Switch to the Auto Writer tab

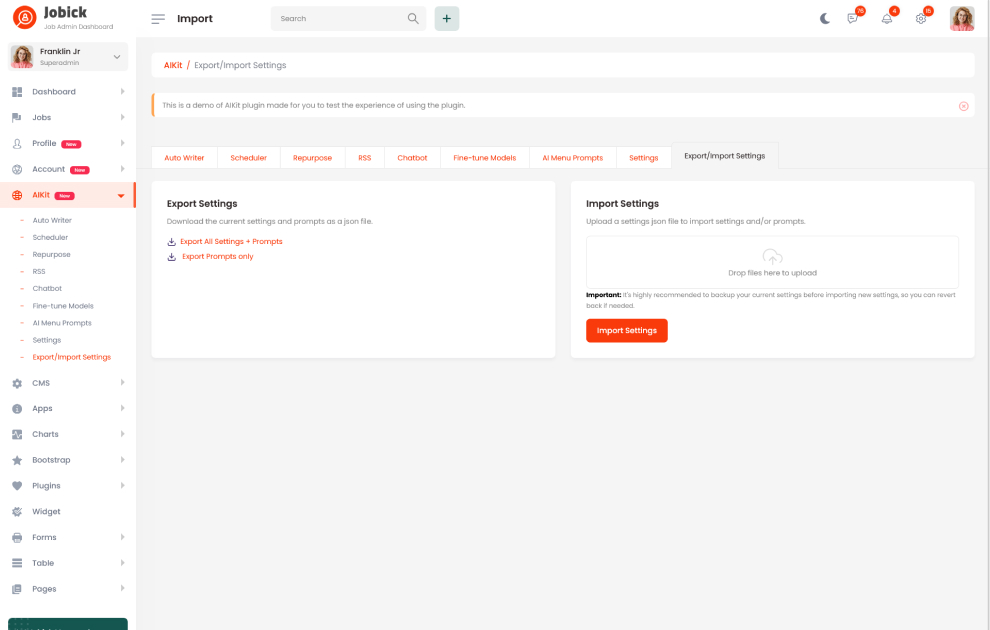pyautogui.click(x=184, y=158)
